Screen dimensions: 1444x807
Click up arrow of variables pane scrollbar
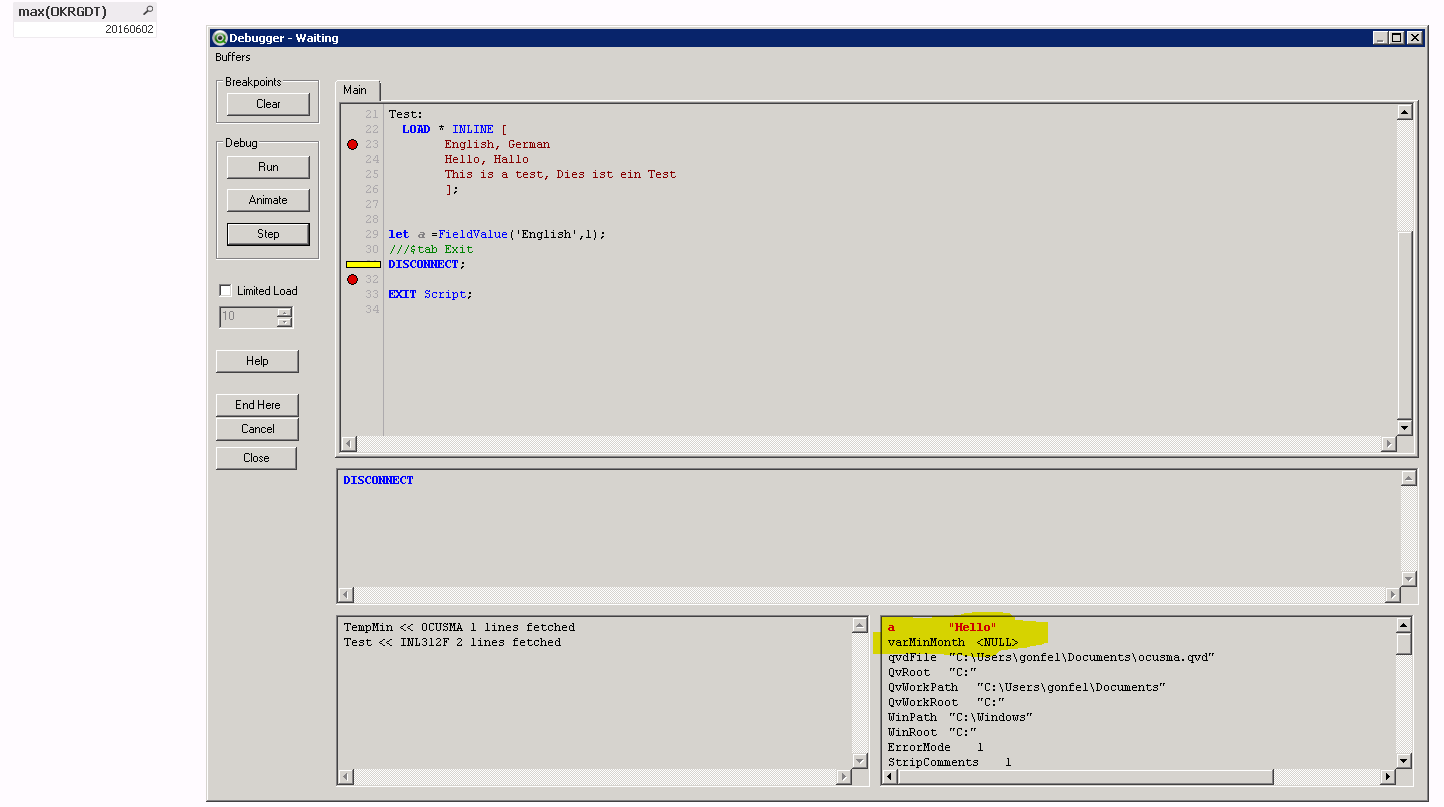coord(1404,625)
